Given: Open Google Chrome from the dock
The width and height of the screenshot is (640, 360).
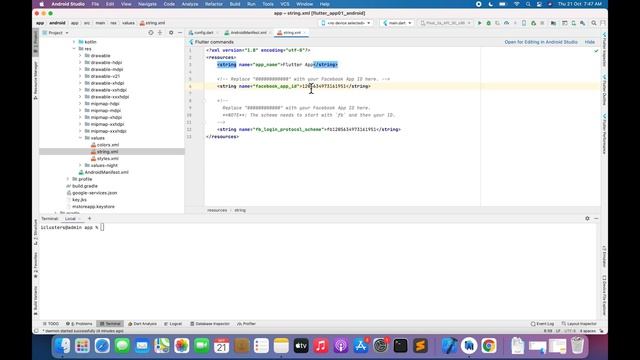Looking at the screenshot, I should pos(489,346).
